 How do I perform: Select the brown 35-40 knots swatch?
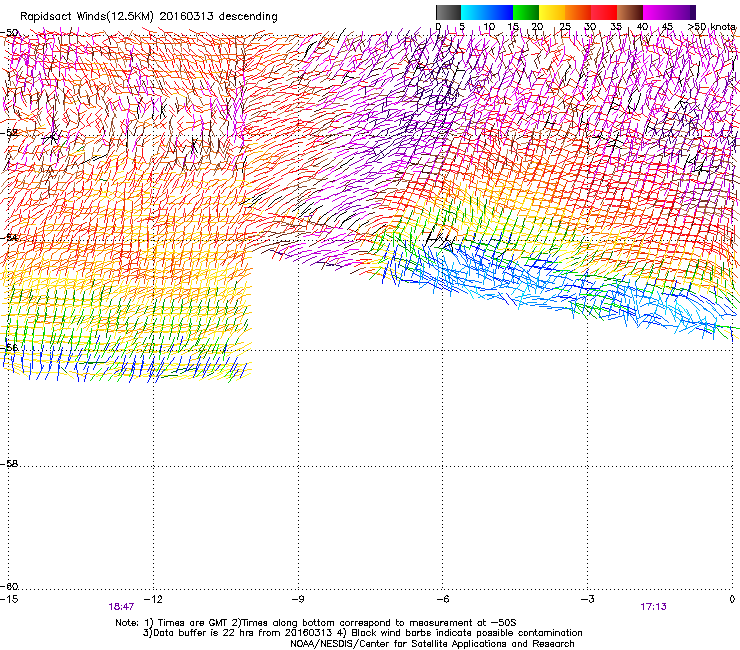(630, 12)
